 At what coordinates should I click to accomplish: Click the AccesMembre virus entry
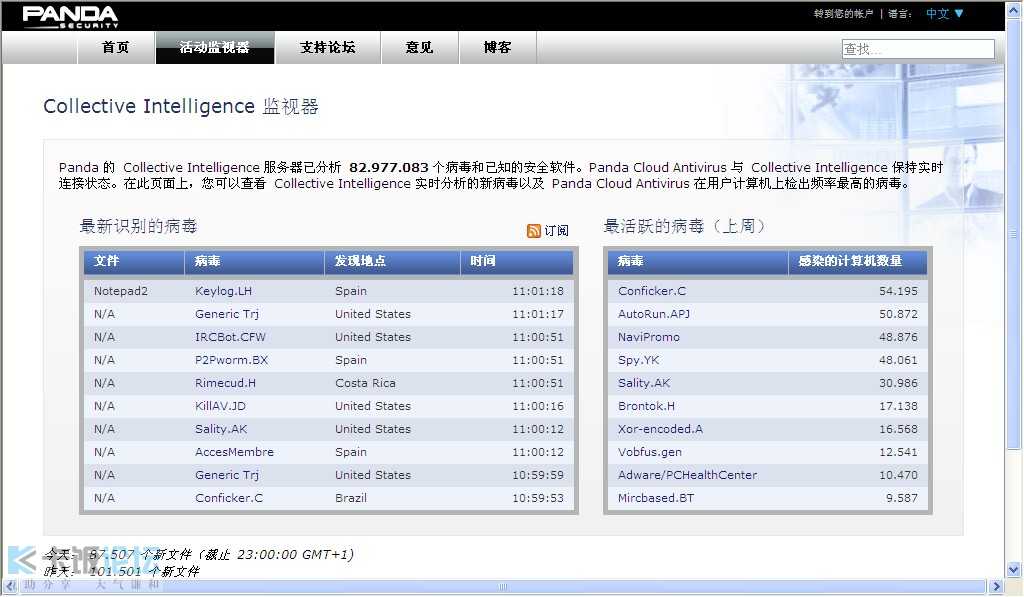click(x=234, y=452)
